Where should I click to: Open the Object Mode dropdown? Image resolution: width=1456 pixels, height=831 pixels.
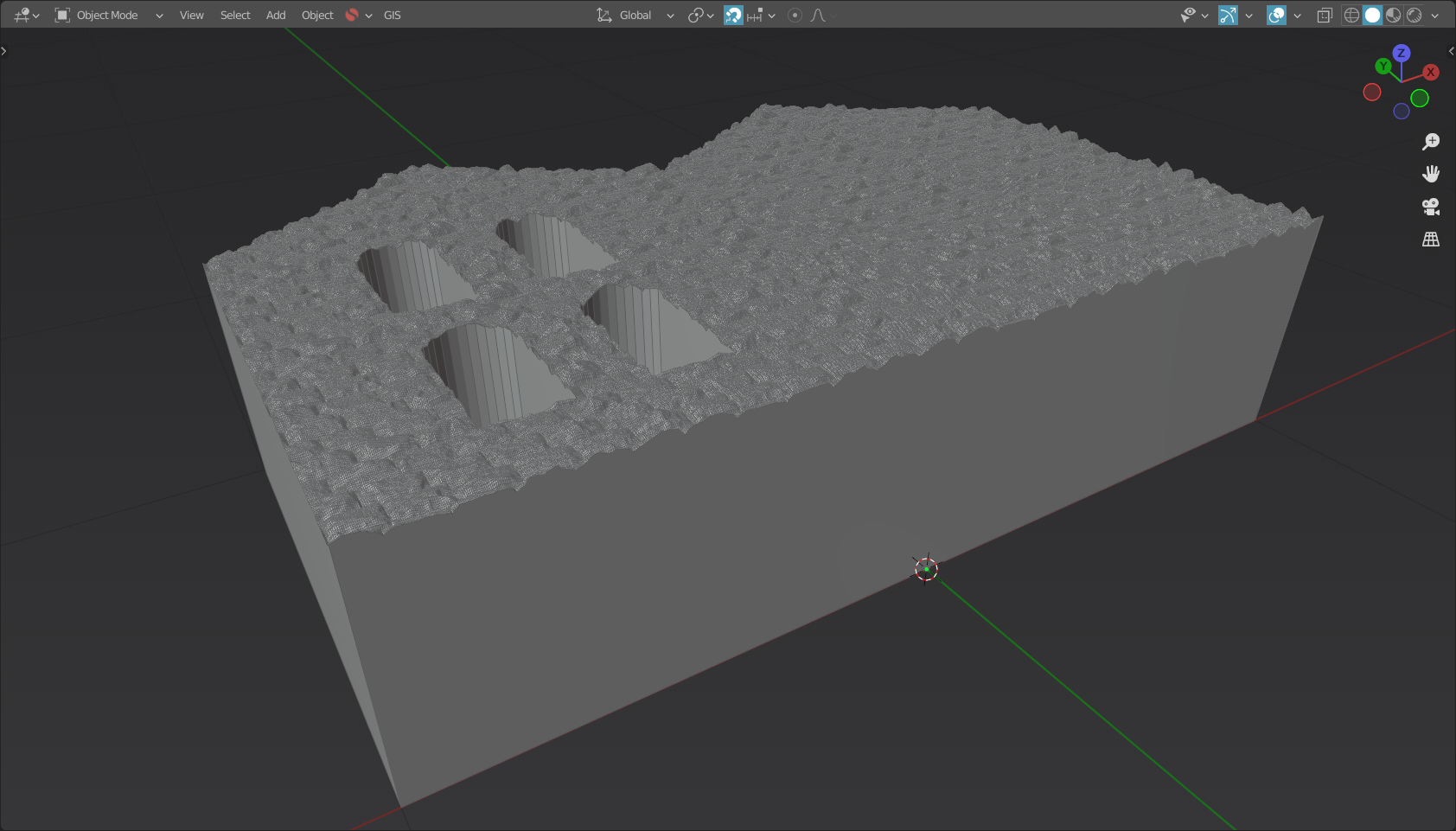[x=109, y=15]
